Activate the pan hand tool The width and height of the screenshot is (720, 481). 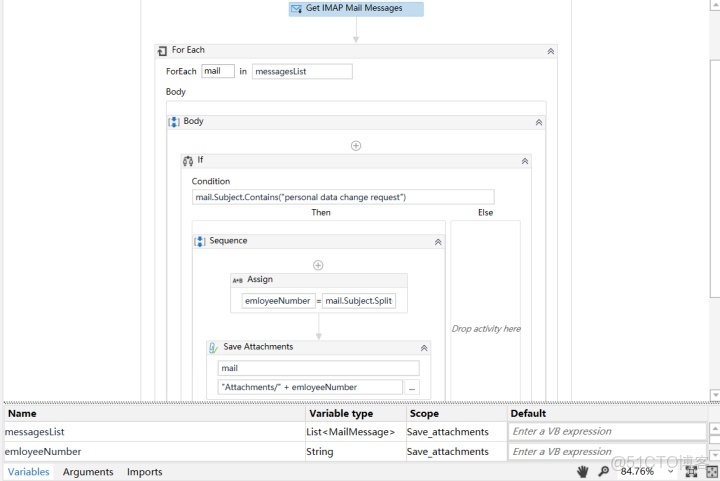(x=583, y=471)
